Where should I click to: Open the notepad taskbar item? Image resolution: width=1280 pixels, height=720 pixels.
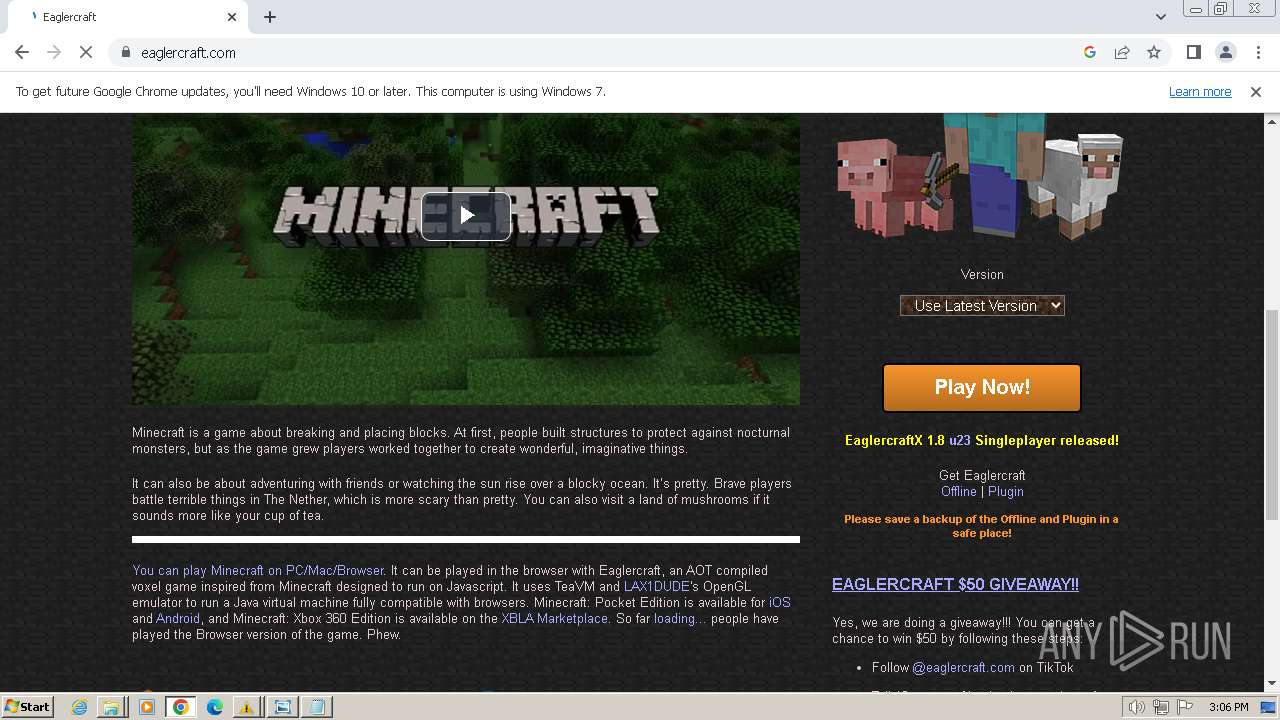[317, 707]
